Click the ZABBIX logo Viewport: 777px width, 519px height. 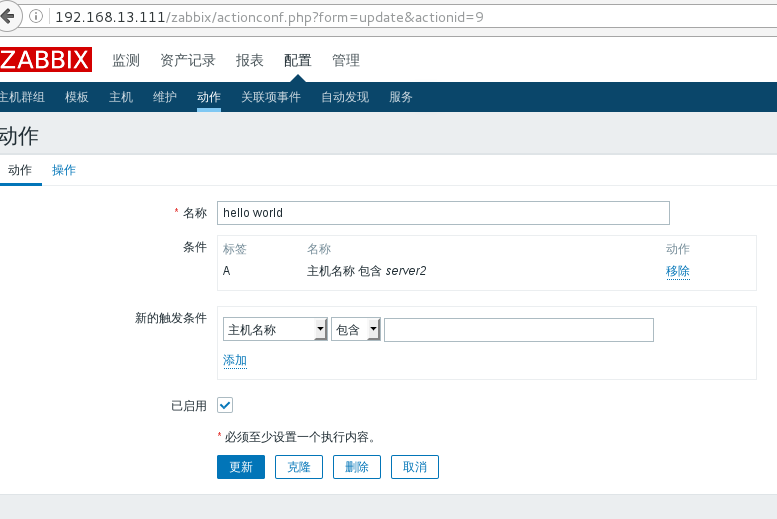tap(46, 59)
